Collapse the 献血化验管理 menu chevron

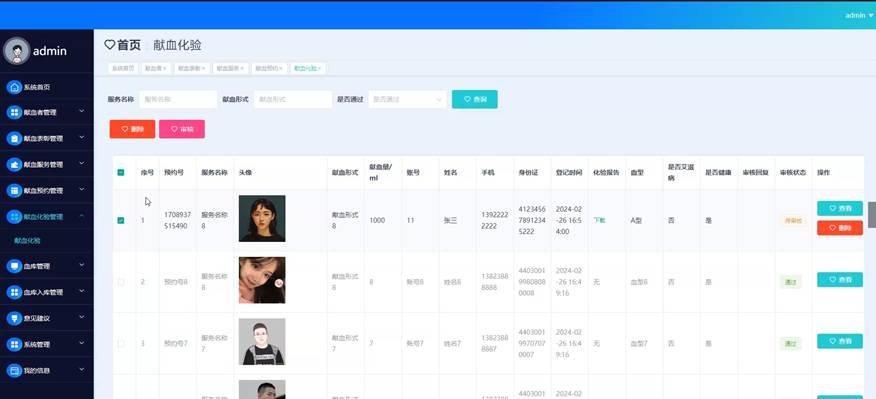pyautogui.click(x=82, y=216)
